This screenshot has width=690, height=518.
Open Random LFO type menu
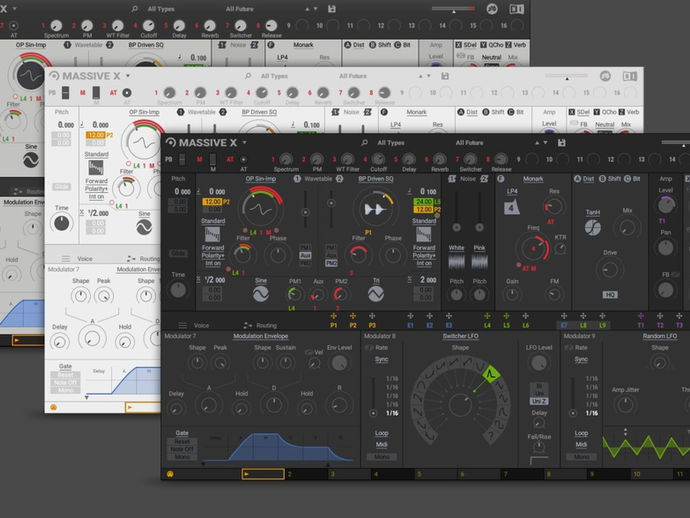tap(660, 336)
